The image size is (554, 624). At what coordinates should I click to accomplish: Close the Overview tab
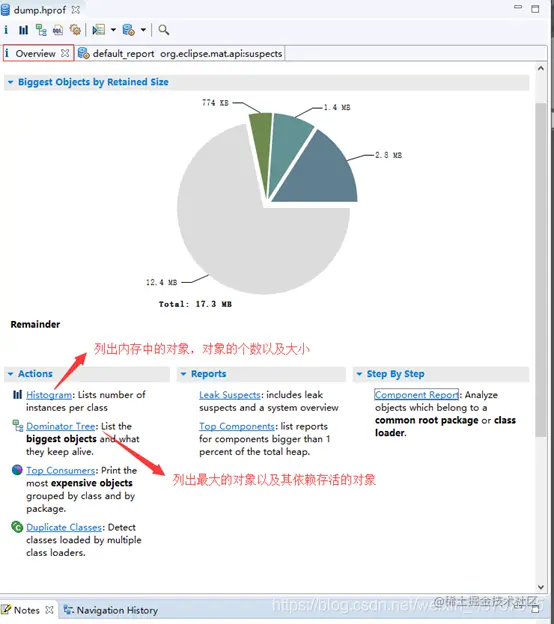pos(65,53)
